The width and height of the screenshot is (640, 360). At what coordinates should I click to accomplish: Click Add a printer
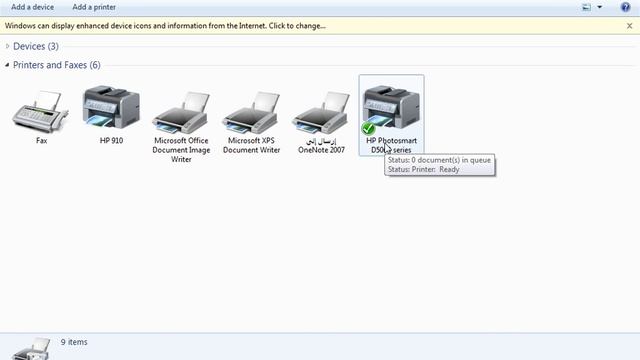(x=94, y=7)
